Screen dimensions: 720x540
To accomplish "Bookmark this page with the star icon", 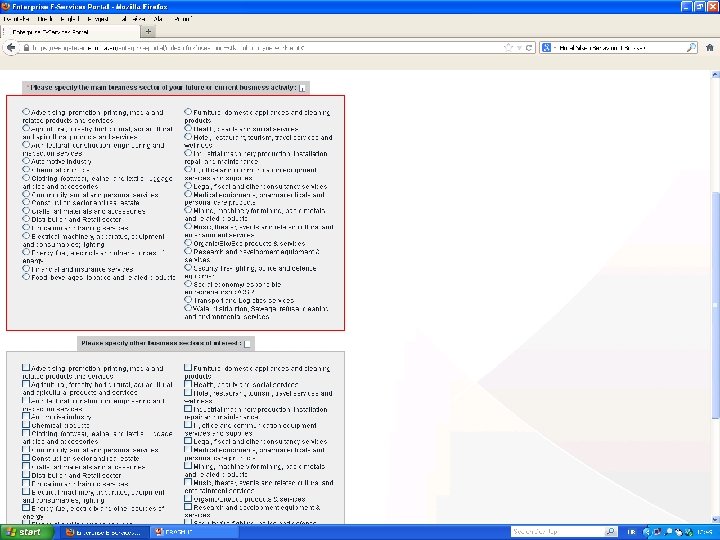I will (508, 47).
